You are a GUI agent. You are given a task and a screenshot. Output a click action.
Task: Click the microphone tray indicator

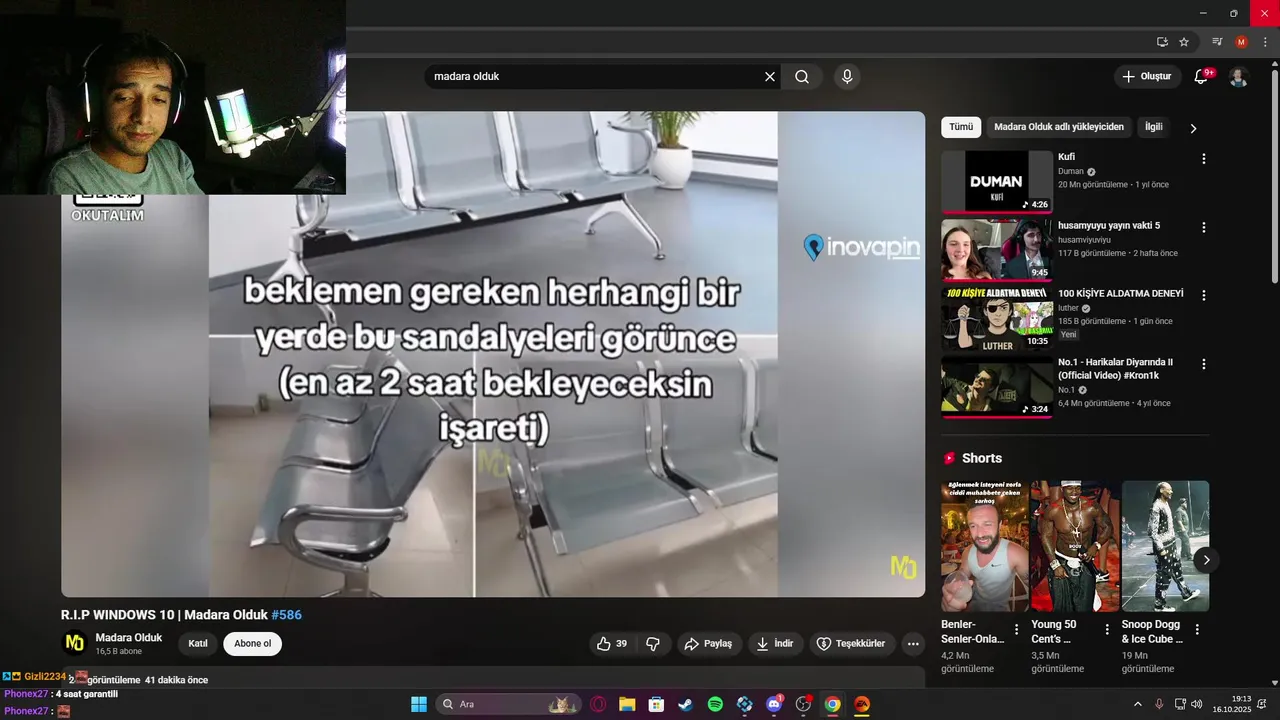1159,704
